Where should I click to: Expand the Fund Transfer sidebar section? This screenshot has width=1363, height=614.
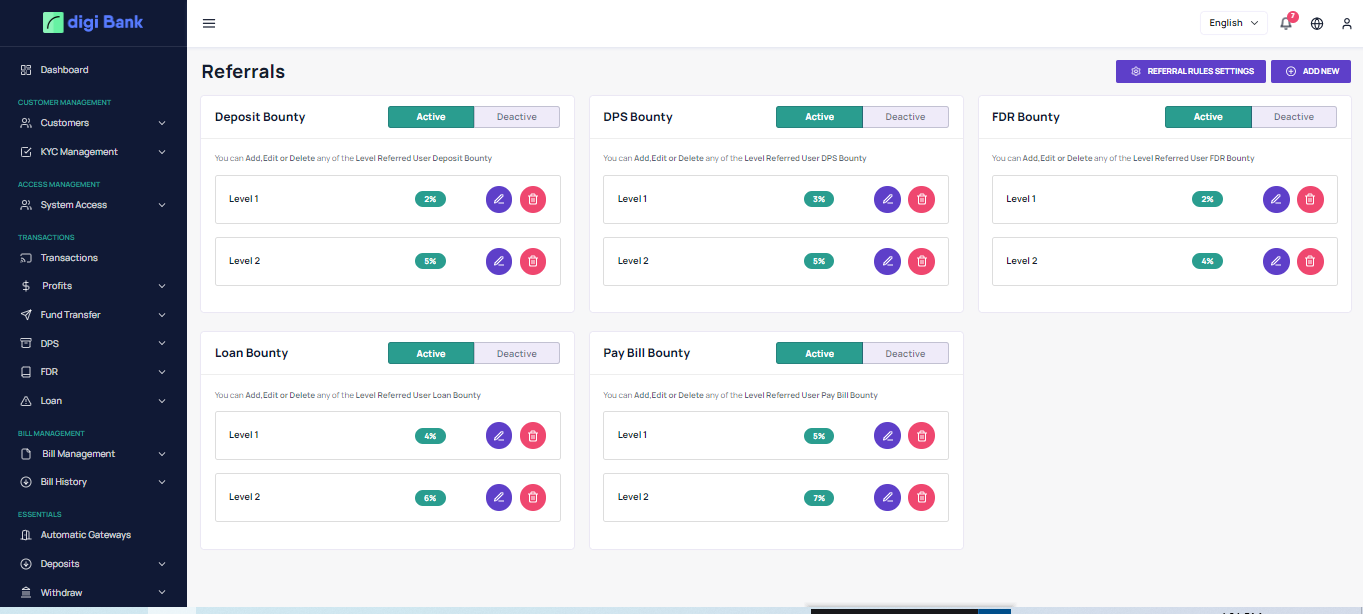[93, 315]
